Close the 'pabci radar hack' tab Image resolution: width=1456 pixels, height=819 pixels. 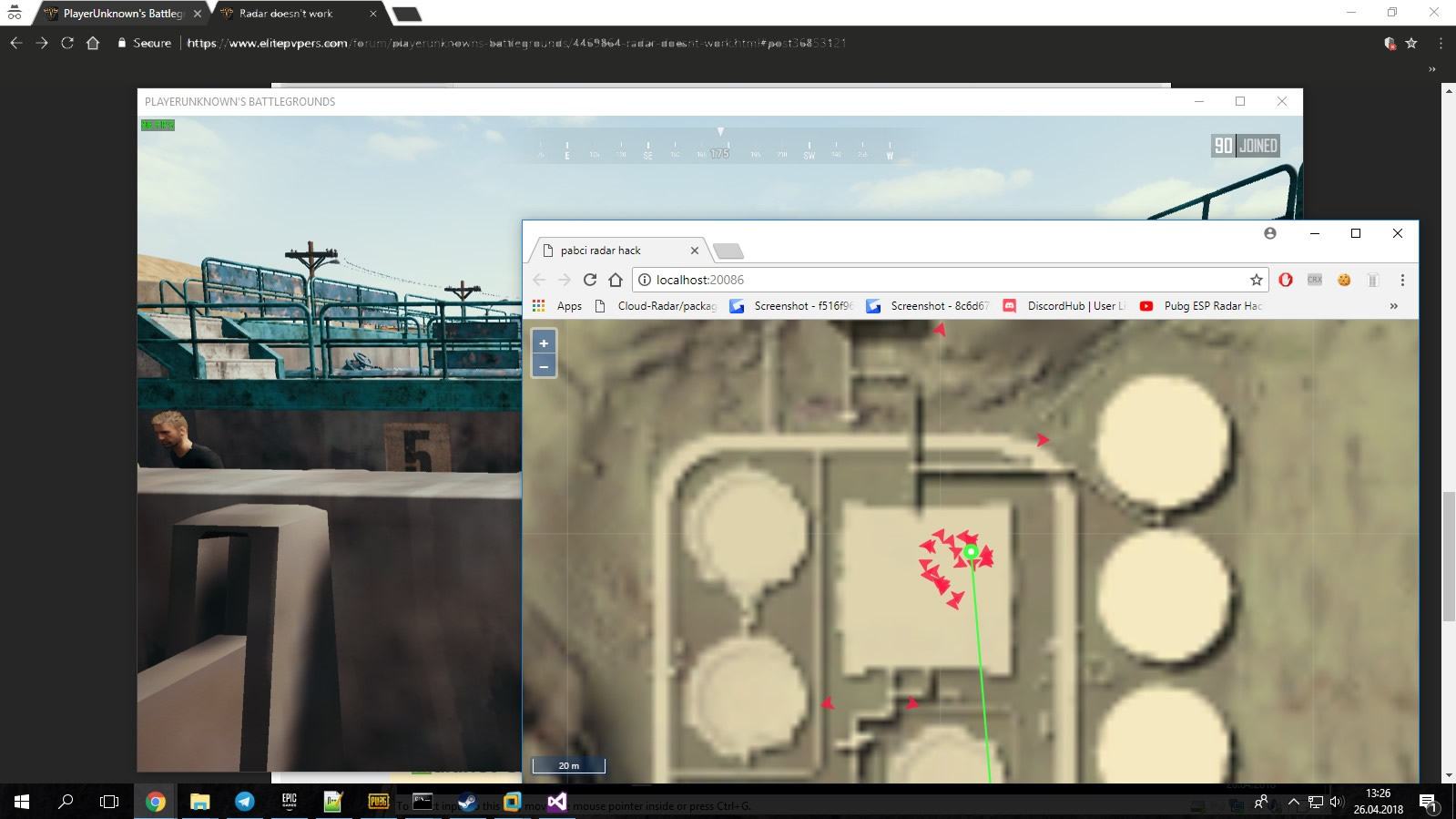tap(695, 251)
